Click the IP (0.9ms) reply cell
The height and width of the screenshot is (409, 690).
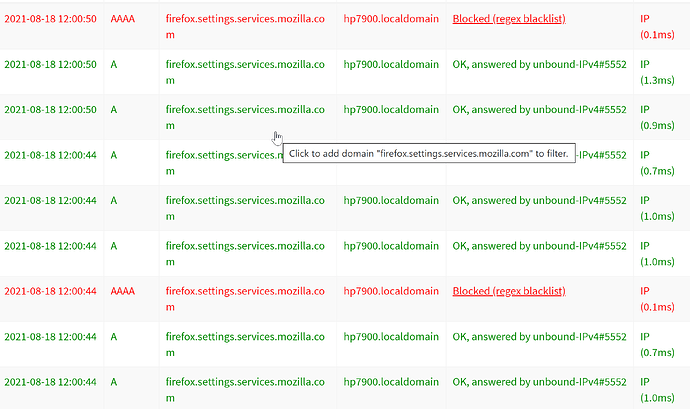click(x=657, y=118)
